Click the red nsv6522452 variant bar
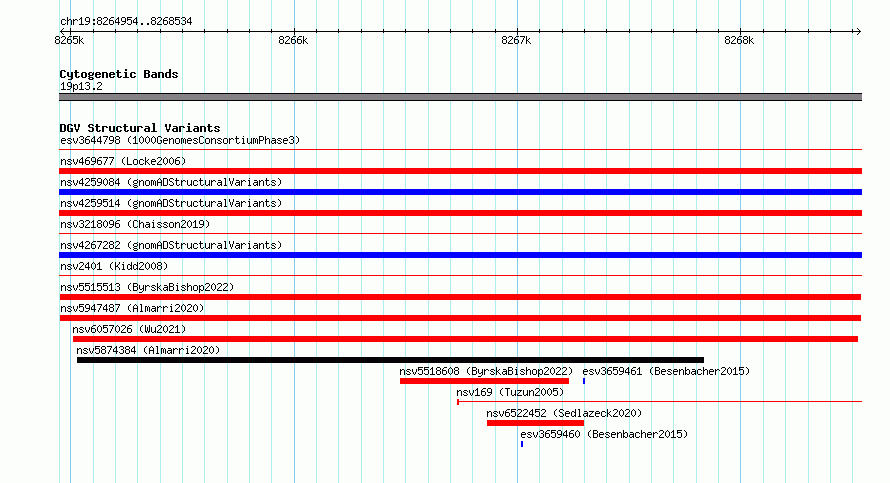The image size is (890, 483). 535,423
